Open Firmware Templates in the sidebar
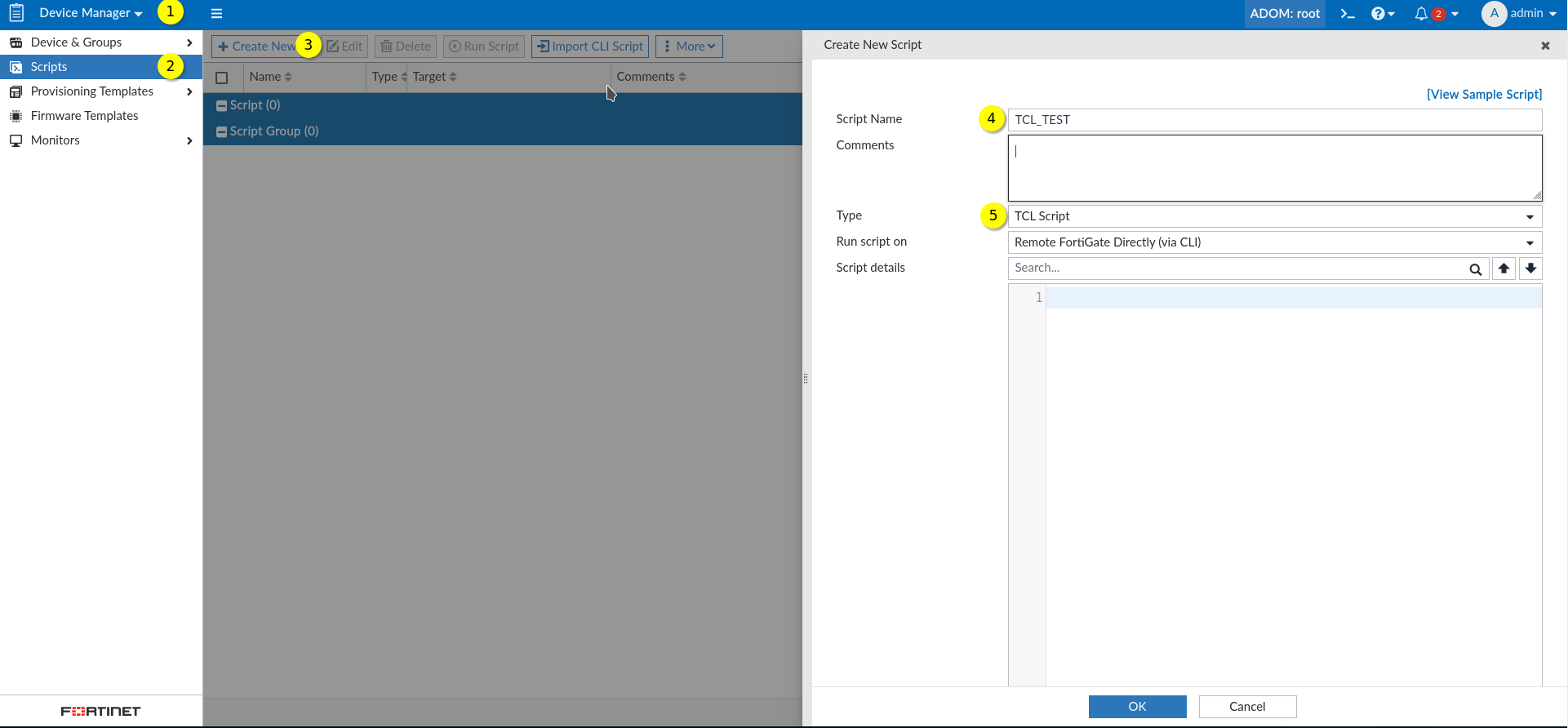The image size is (1568, 728). 101,116
